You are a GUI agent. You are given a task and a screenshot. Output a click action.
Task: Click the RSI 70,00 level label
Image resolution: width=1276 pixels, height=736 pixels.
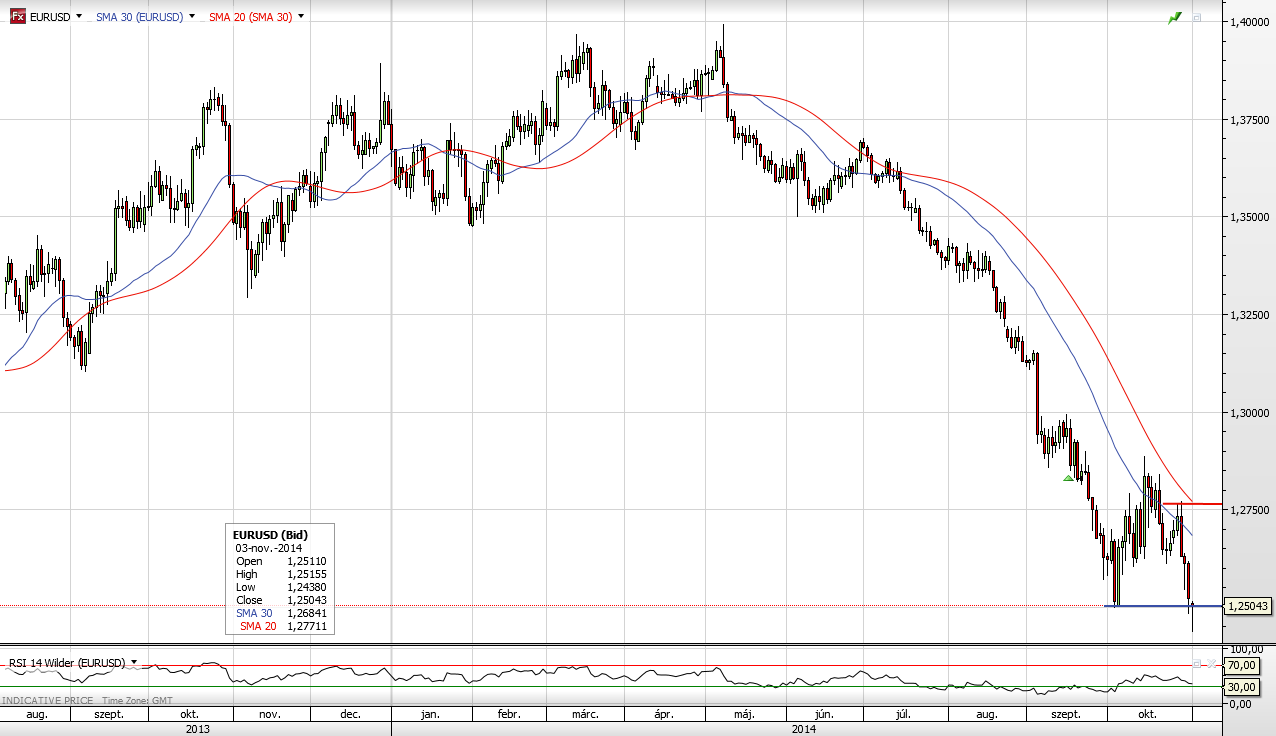(1241, 665)
